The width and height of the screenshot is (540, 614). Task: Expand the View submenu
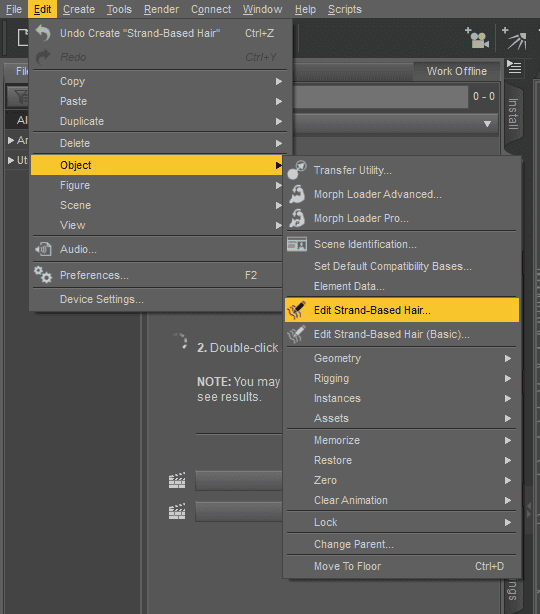pyautogui.click(x=157, y=225)
